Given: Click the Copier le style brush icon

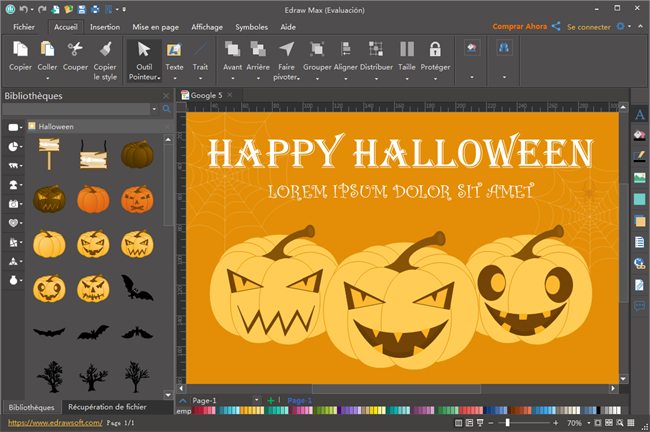Looking at the screenshot, I should 105,49.
